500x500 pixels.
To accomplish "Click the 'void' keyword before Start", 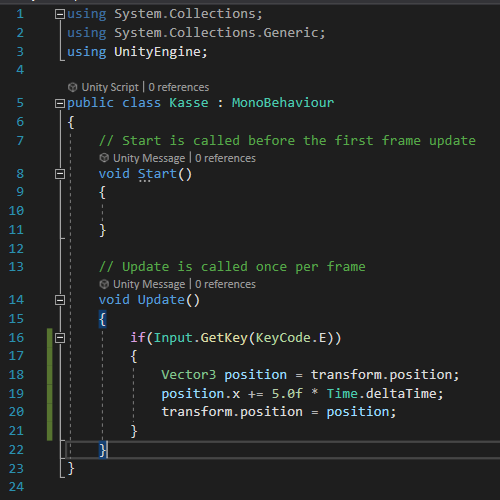I will point(114,174).
